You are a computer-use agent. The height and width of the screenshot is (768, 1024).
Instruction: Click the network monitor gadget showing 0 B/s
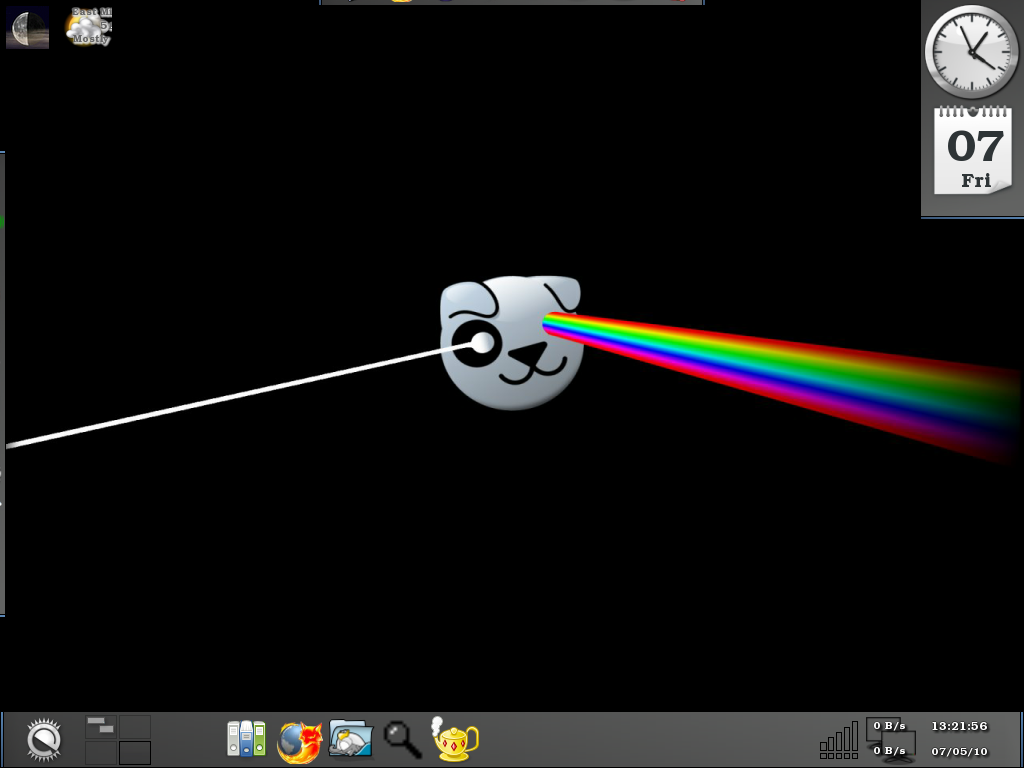(891, 739)
